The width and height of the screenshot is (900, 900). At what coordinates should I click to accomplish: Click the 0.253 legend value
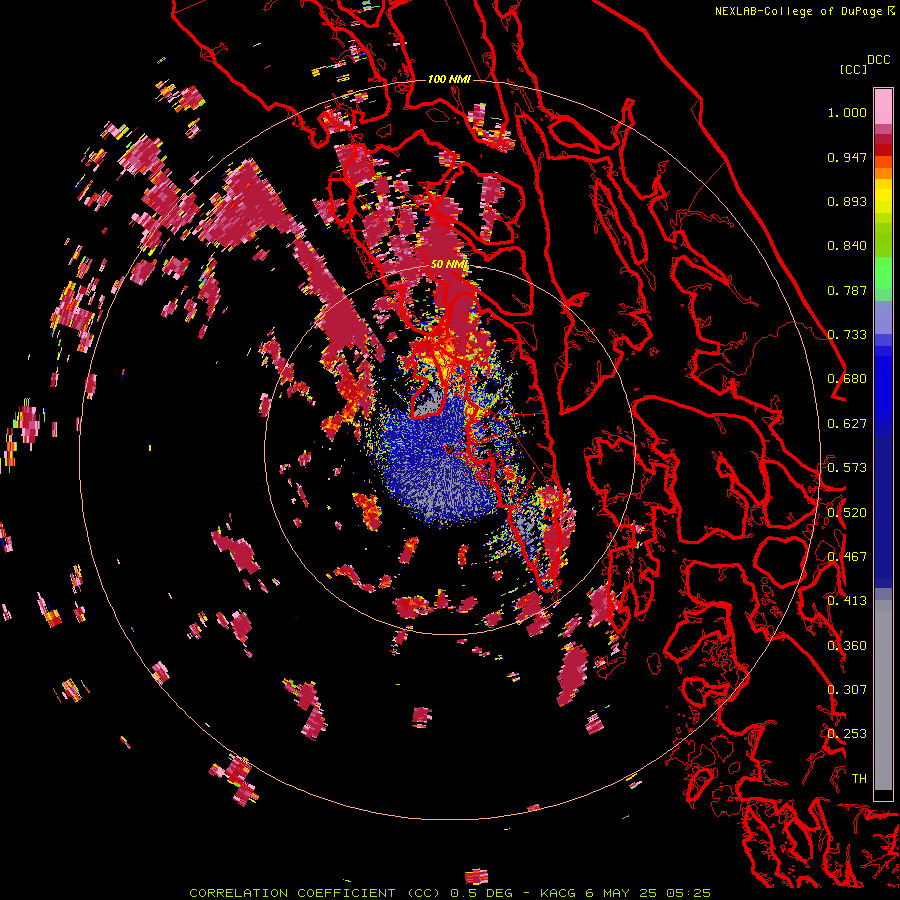pos(847,734)
